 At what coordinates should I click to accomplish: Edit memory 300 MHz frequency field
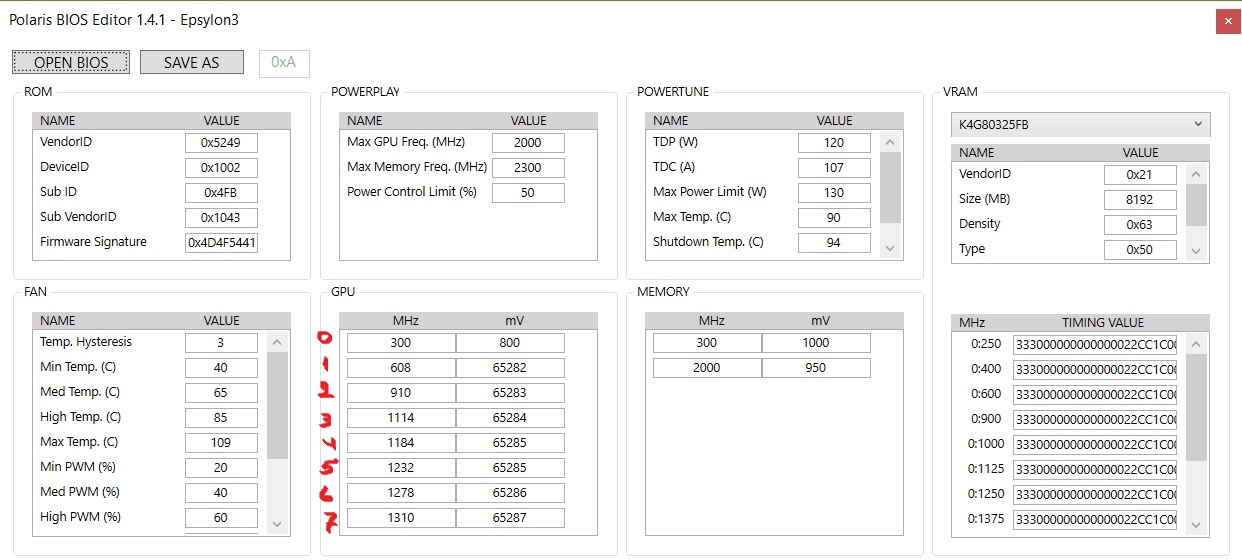pos(707,342)
